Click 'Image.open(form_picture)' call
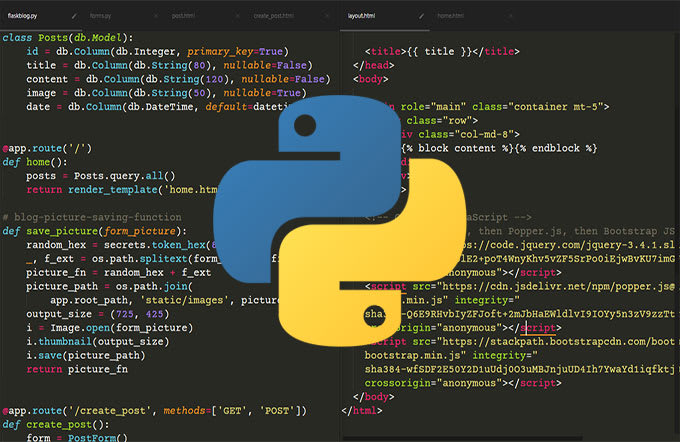Viewport: 680px width, 442px height. (121, 328)
